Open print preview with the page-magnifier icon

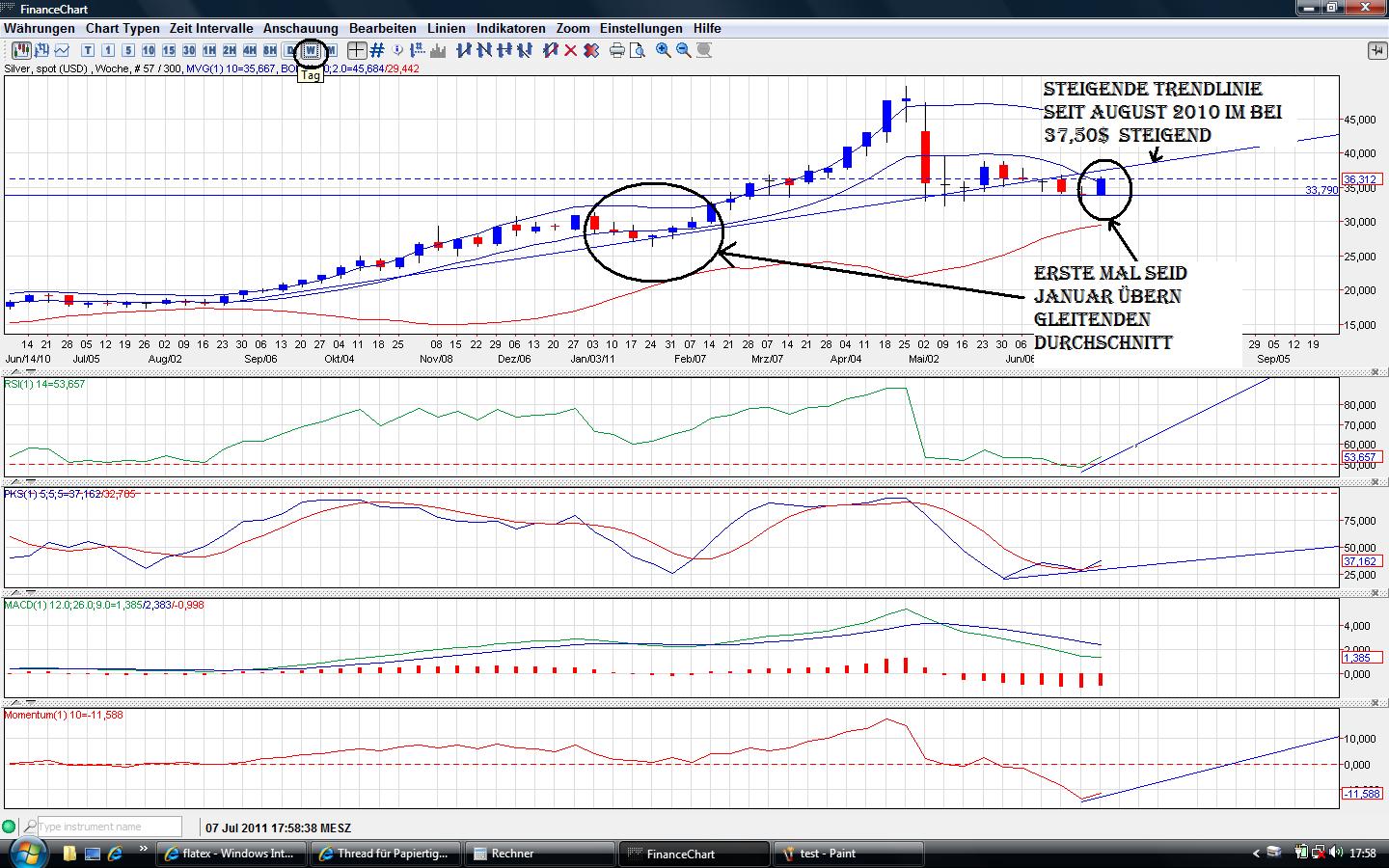tap(638, 50)
